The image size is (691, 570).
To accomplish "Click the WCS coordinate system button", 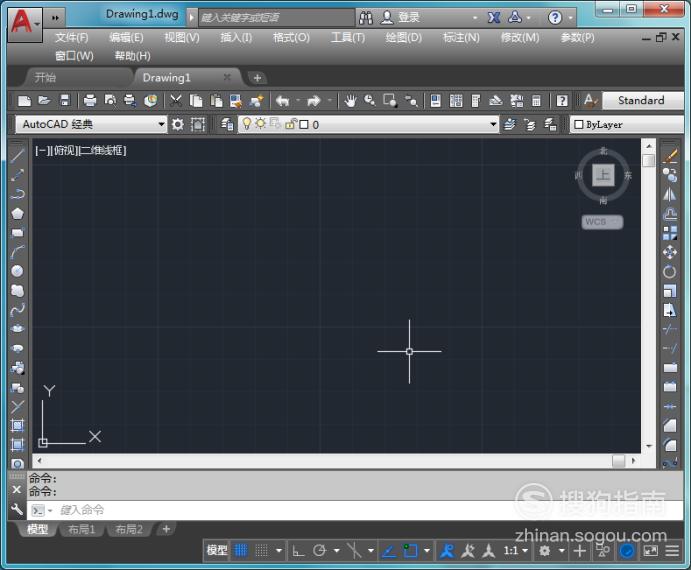I will 602,222.
